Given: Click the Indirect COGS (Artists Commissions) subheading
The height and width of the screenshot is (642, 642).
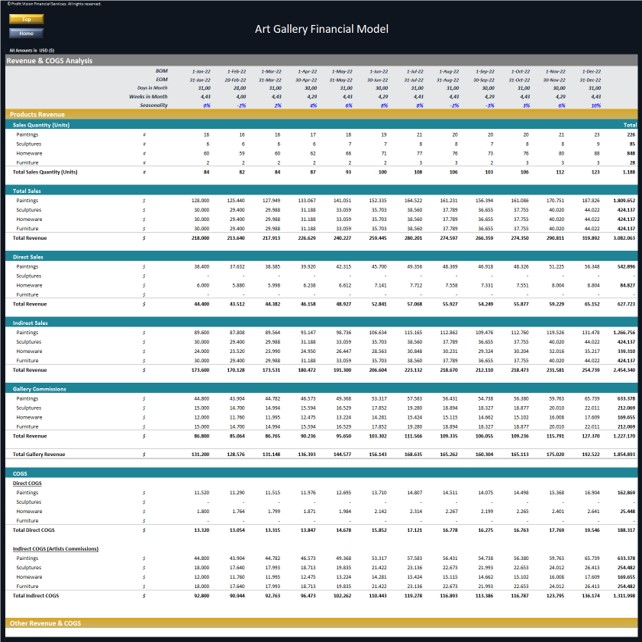Looking at the screenshot, I should [55, 549].
